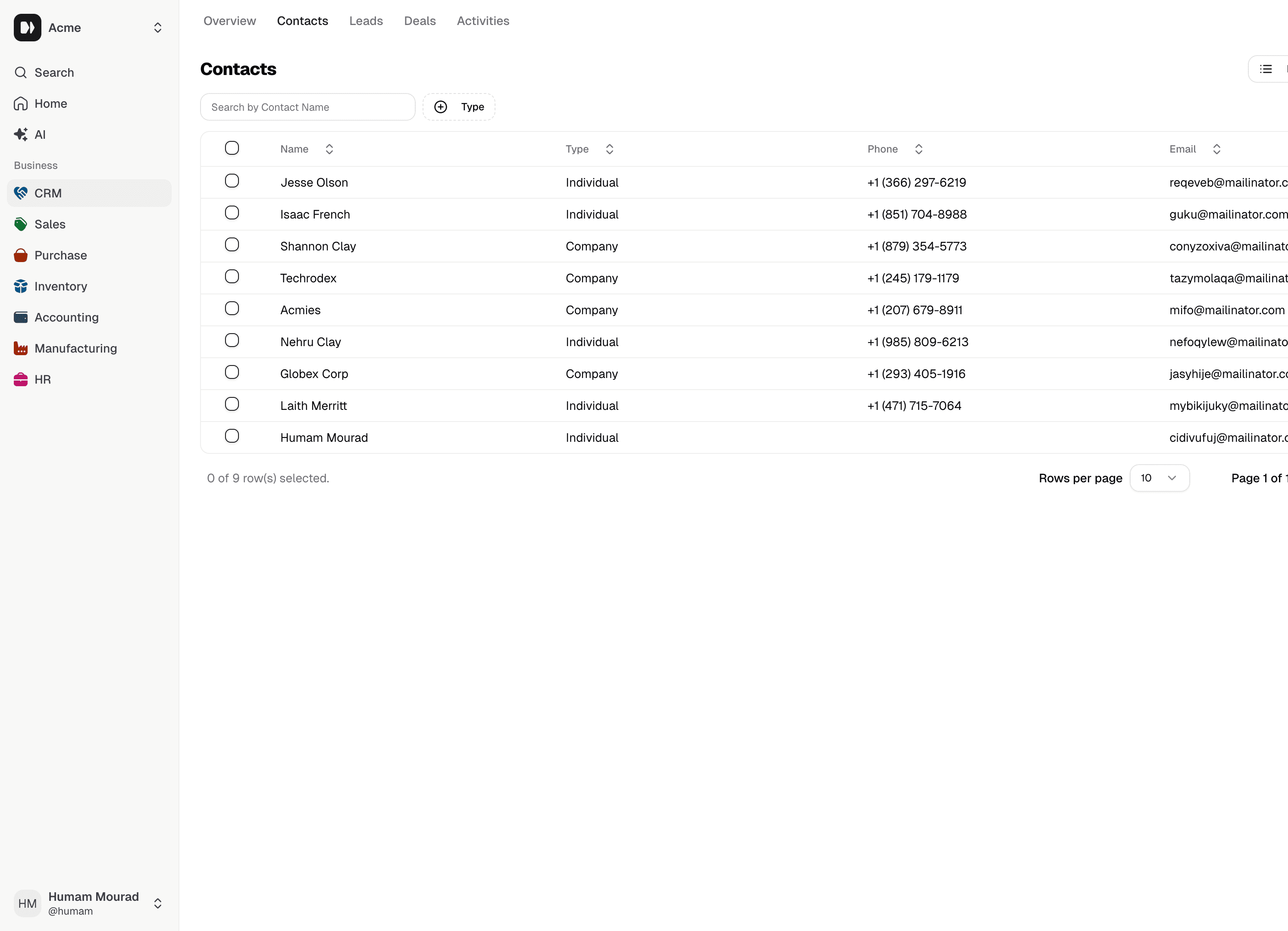Click the Acme logo icon
The image size is (1288, 931).
pos(27,27)
